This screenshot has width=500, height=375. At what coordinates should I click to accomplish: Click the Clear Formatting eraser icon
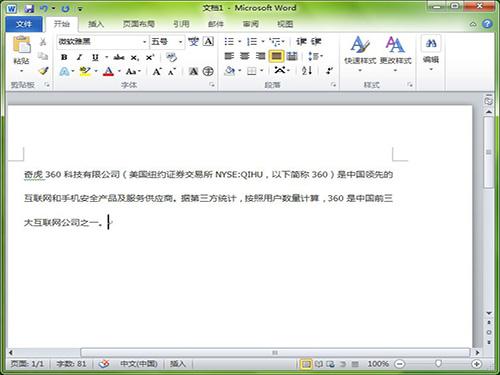coord(171,57)
